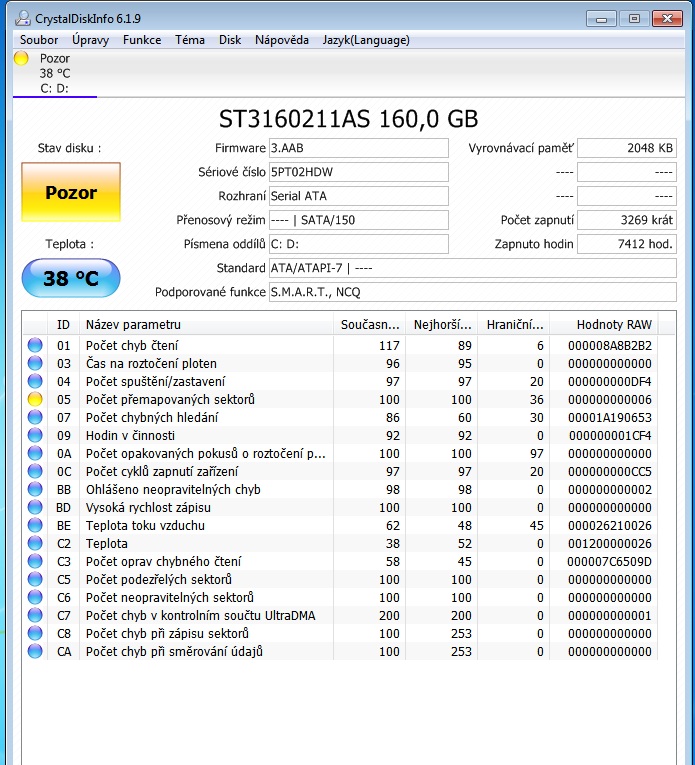Click RAW value 001200000026

pyautogui.click(x=610, y=544)
